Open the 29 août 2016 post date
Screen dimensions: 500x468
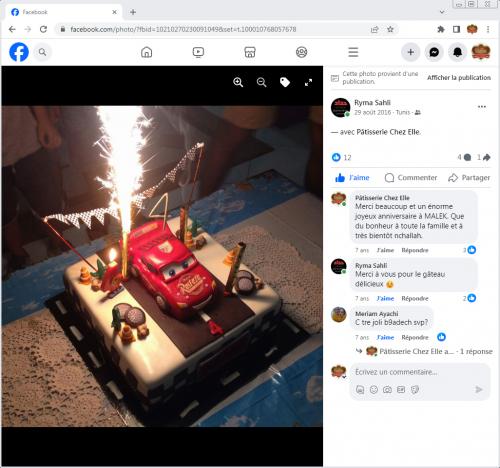pyautogui.click(x=372, y=112)
